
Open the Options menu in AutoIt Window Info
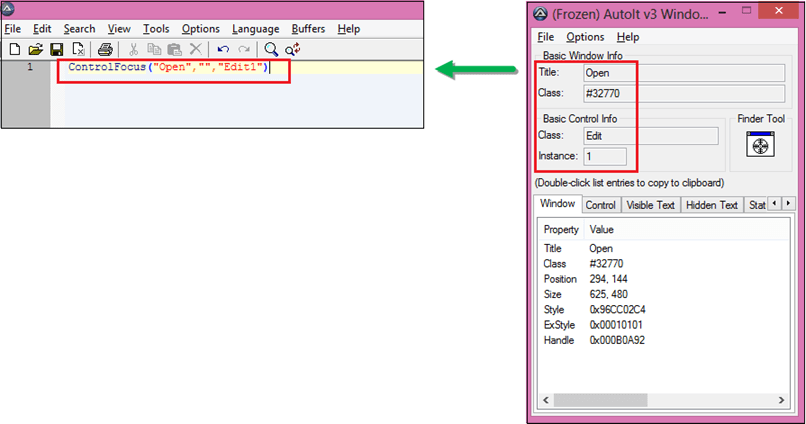585,37
